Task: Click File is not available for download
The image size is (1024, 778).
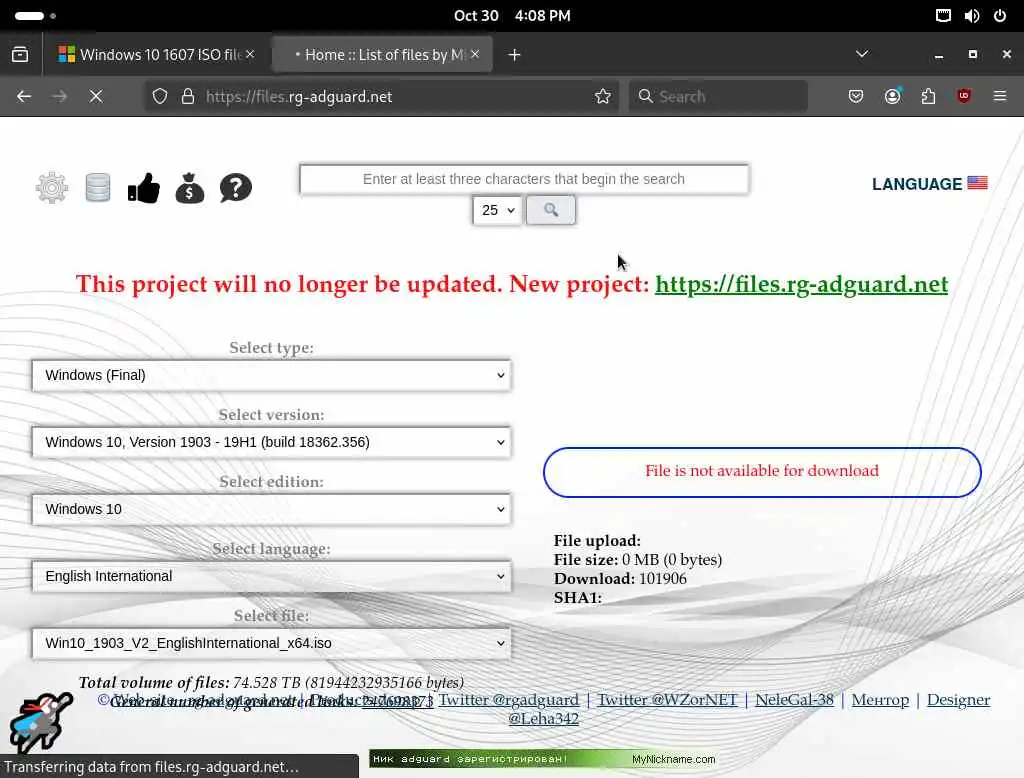Action: coord(762,471)
